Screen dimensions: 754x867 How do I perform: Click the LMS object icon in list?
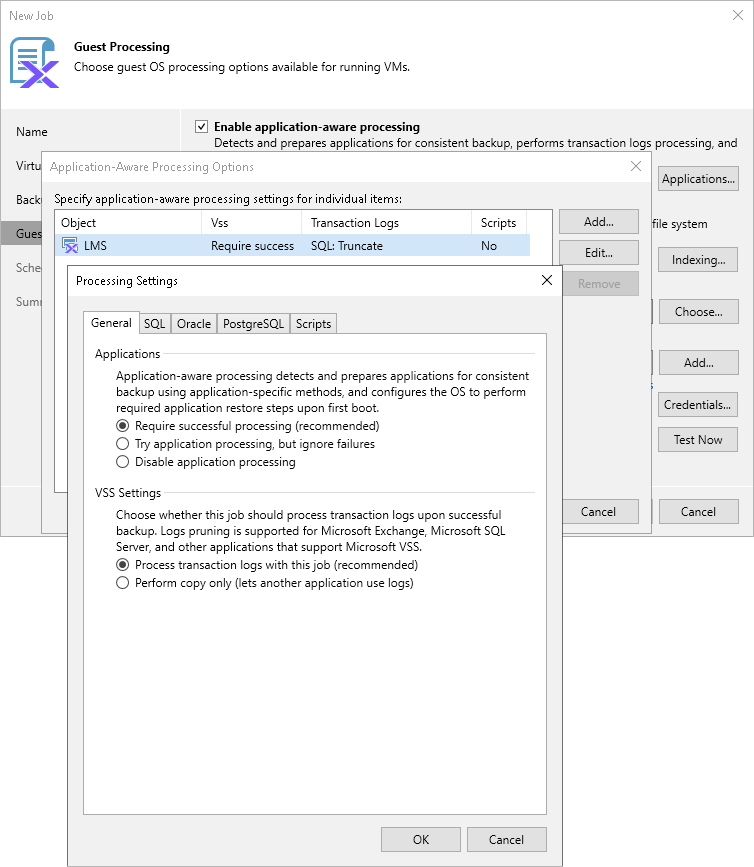(x=70, y=245)
